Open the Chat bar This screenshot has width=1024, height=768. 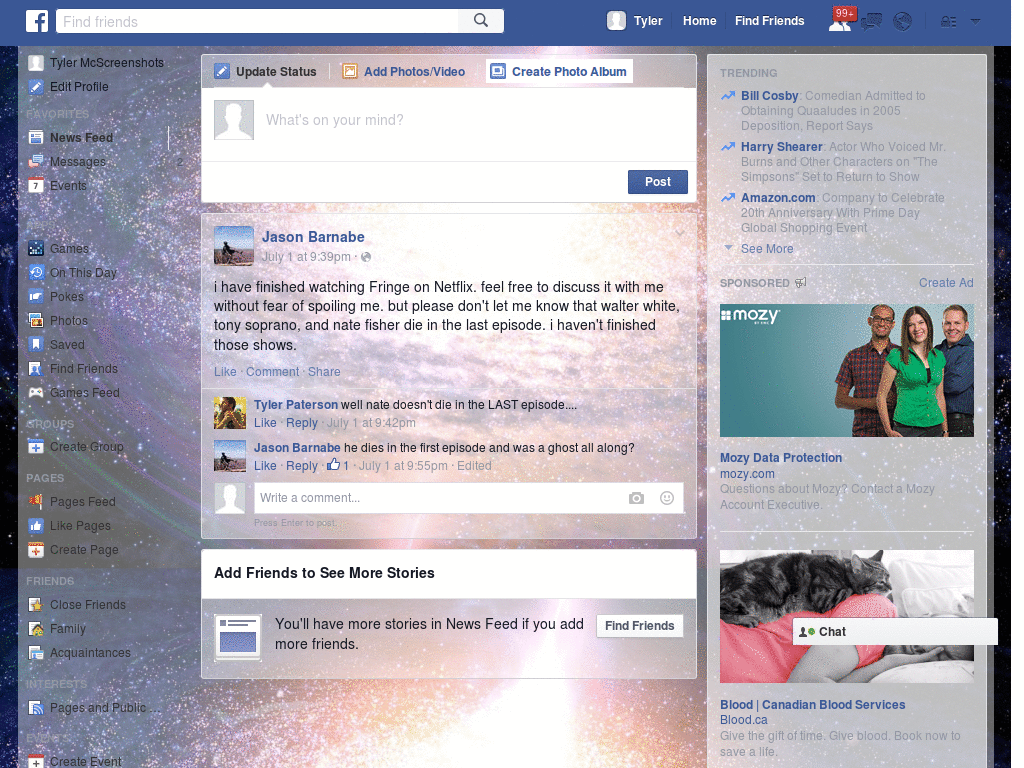point(895,632)
